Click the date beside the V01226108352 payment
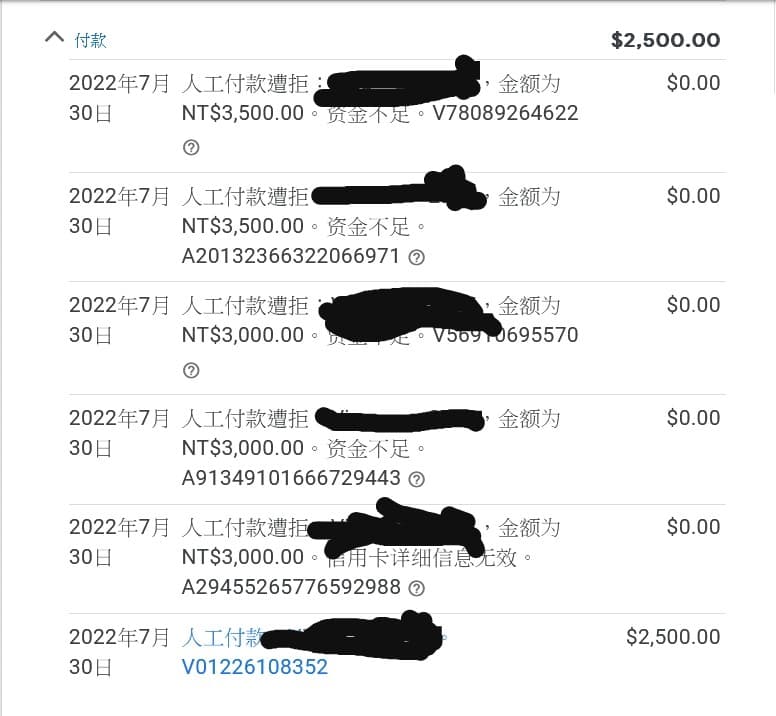 pyautogui.click(x=119, y=651)
